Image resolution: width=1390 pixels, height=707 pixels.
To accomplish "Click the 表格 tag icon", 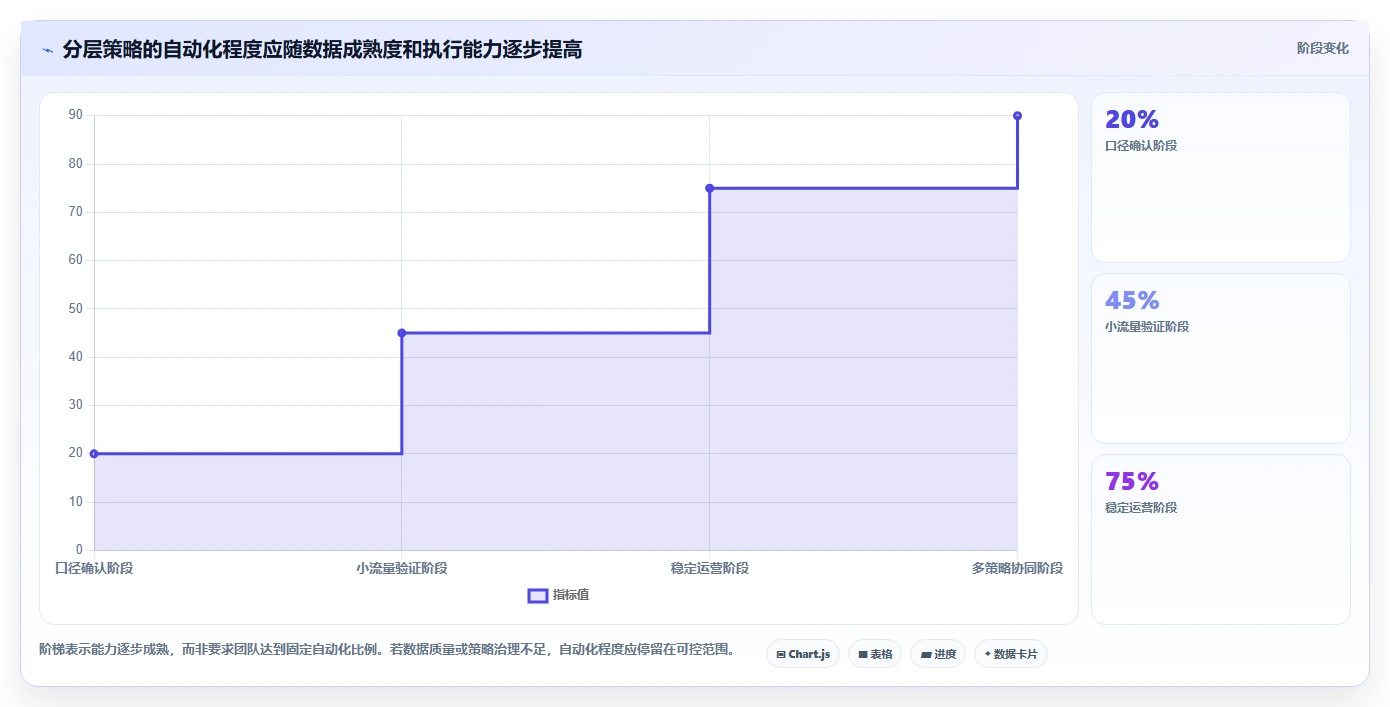I will 863,655.
